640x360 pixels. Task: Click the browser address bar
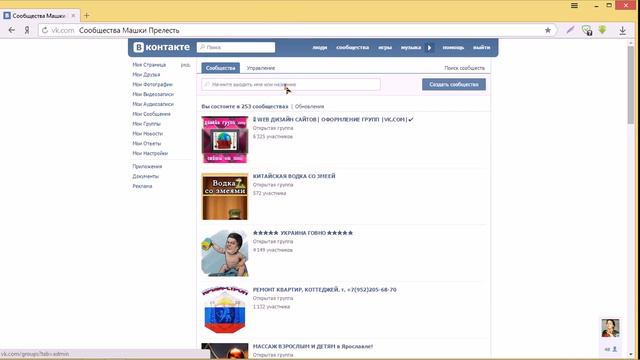[x=298, y=30]
